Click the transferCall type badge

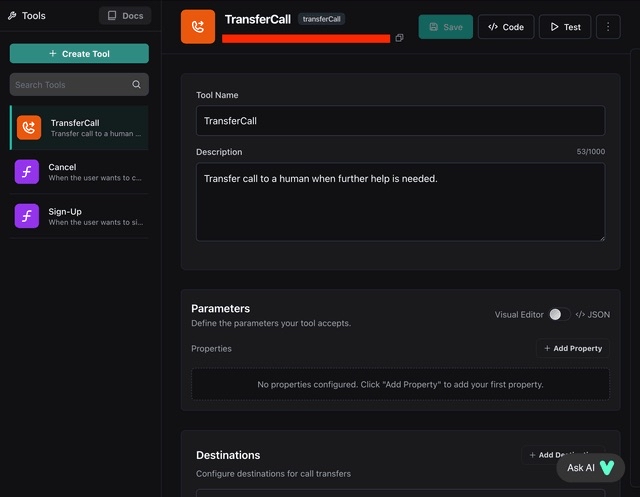322,19
